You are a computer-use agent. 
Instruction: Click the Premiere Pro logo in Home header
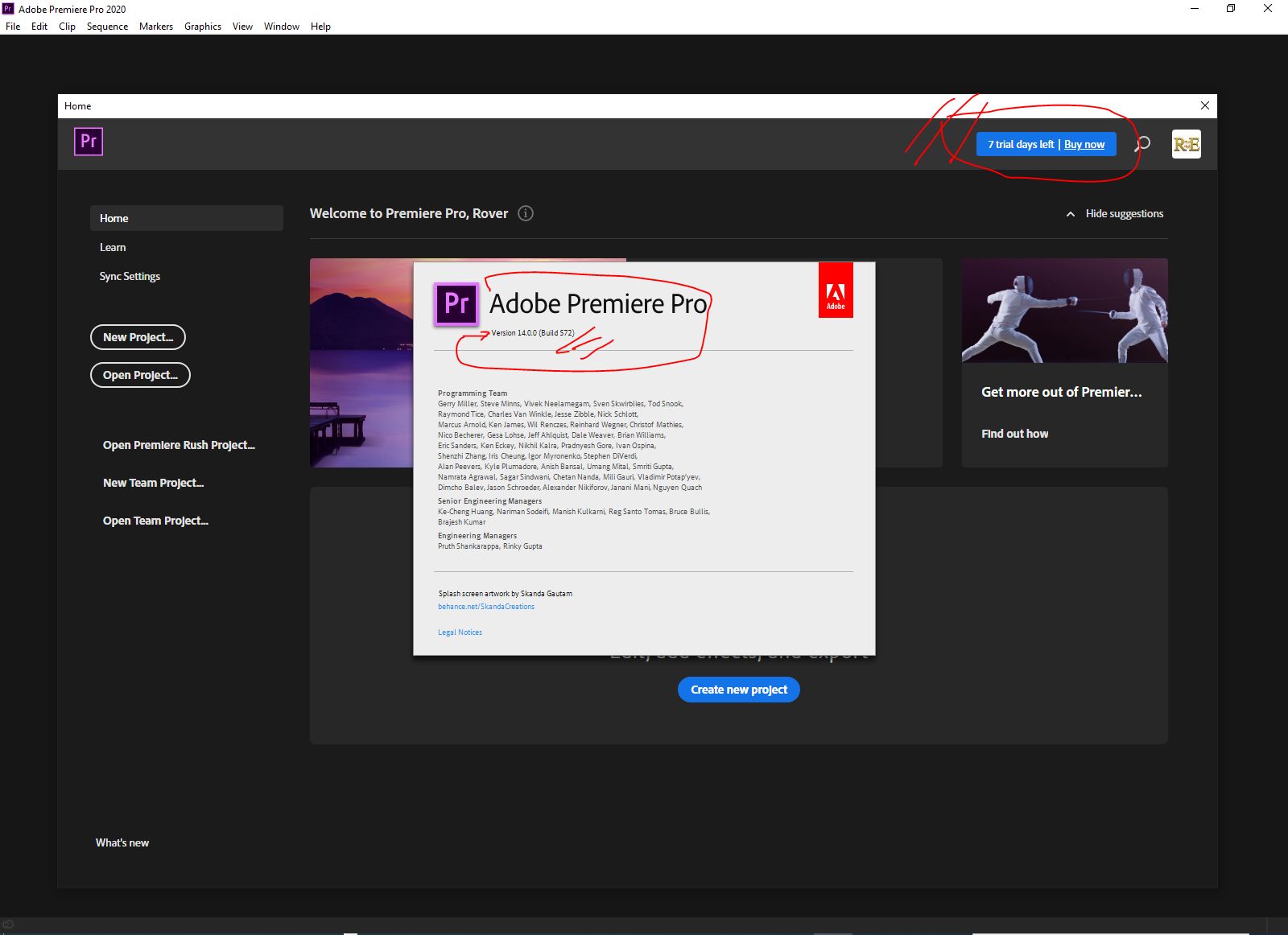click(89, 142)
